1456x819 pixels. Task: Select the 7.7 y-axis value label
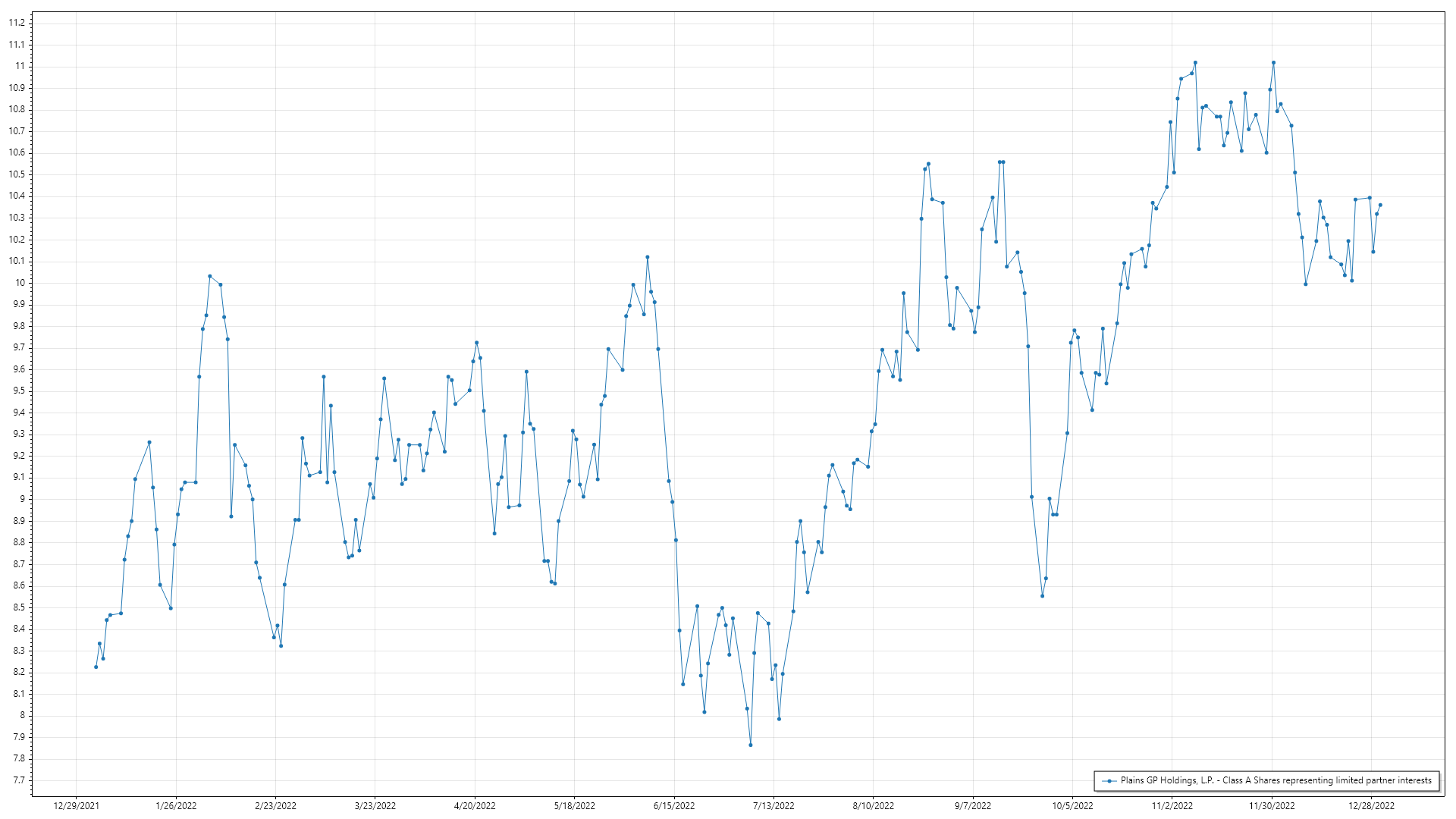coord(18,780)
